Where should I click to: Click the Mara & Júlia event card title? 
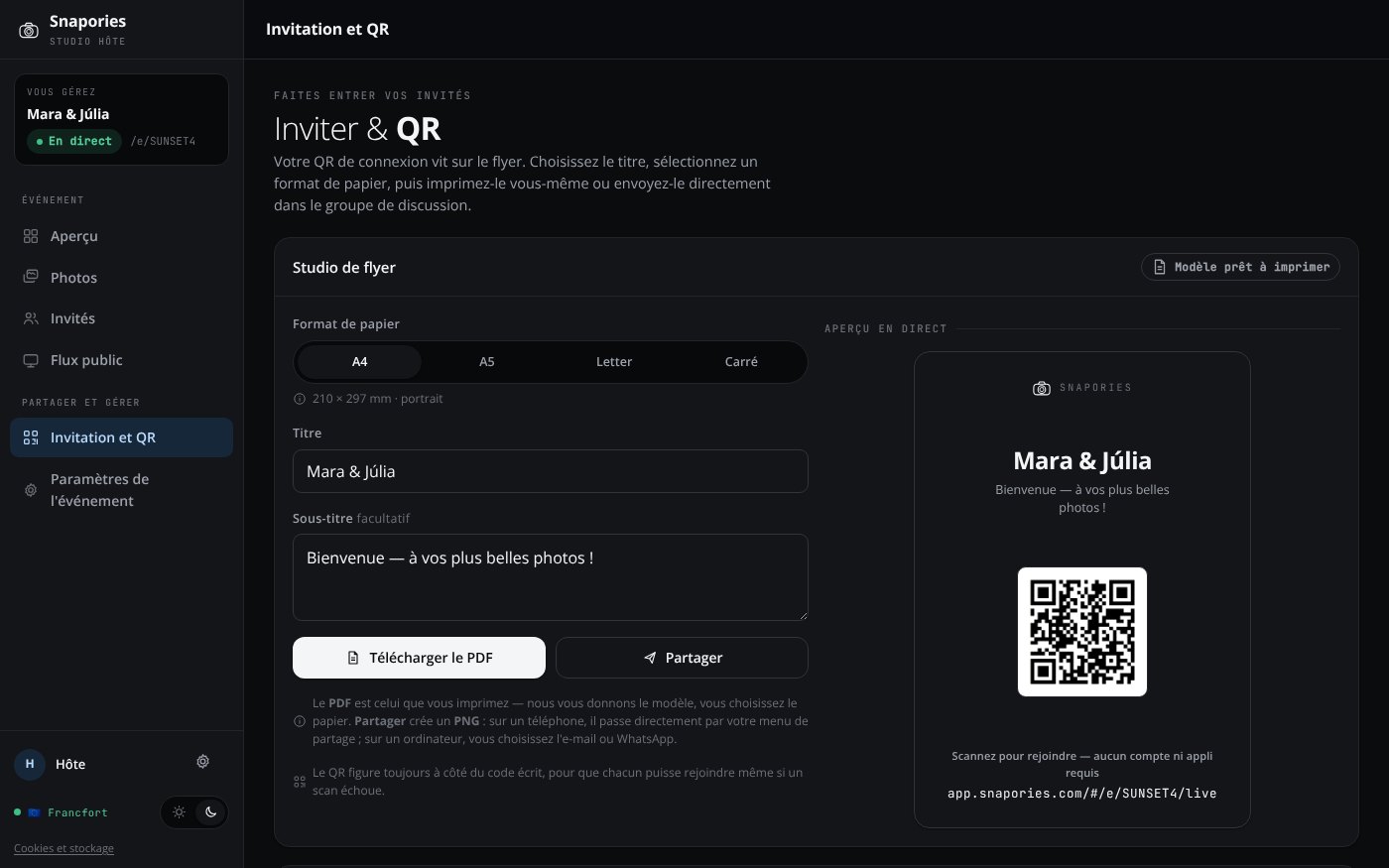68,114
